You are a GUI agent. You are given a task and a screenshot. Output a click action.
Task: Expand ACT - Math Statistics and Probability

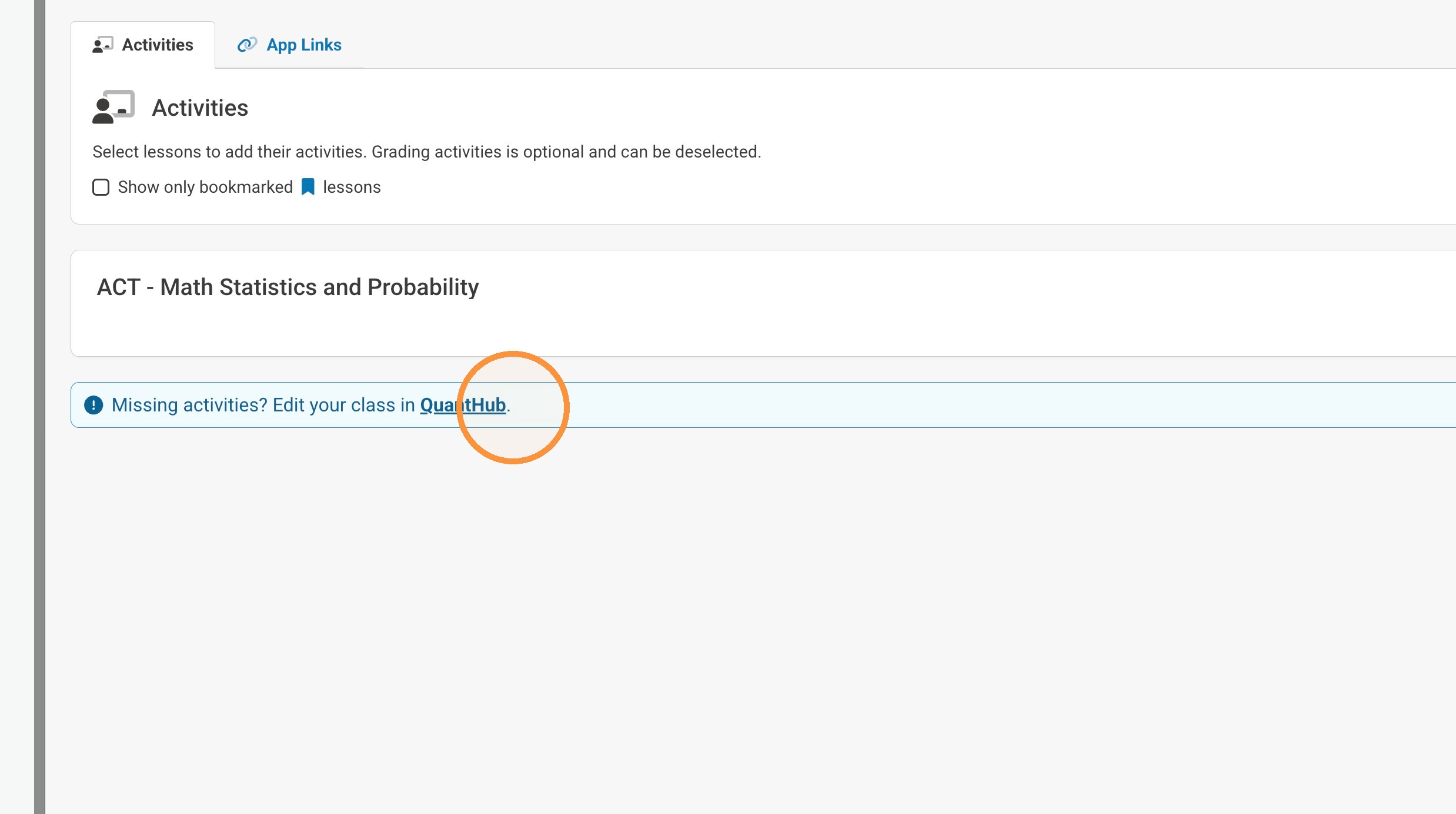click(x=288, y=287)
